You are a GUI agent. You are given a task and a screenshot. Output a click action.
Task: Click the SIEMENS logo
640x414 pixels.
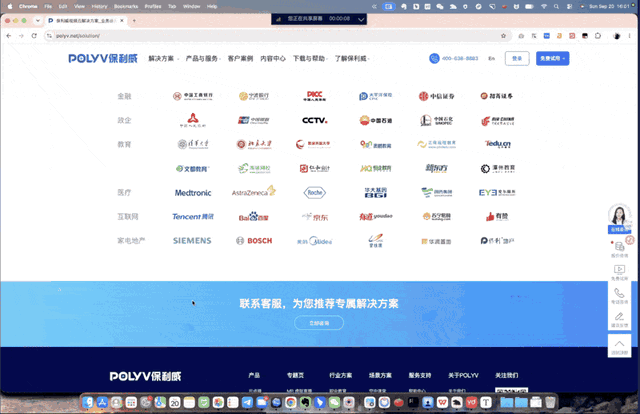coord(192,240)
